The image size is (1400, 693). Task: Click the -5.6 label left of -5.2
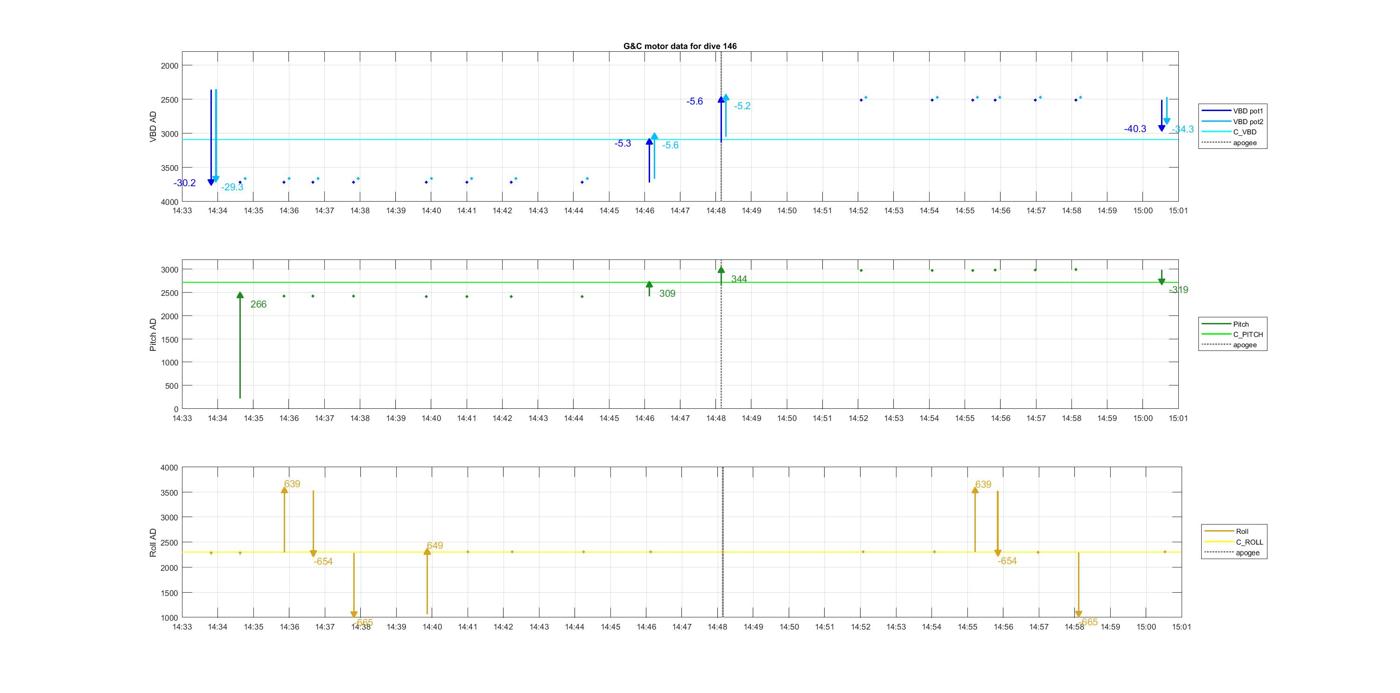point(695,102)
